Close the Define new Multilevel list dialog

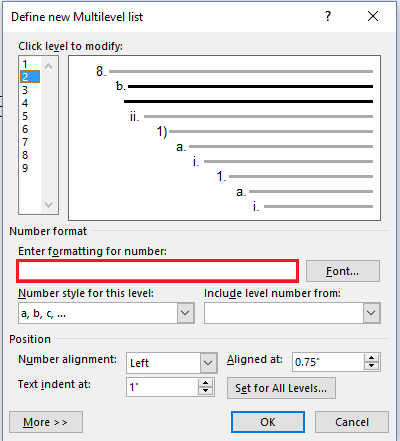[x=373, y=16]
